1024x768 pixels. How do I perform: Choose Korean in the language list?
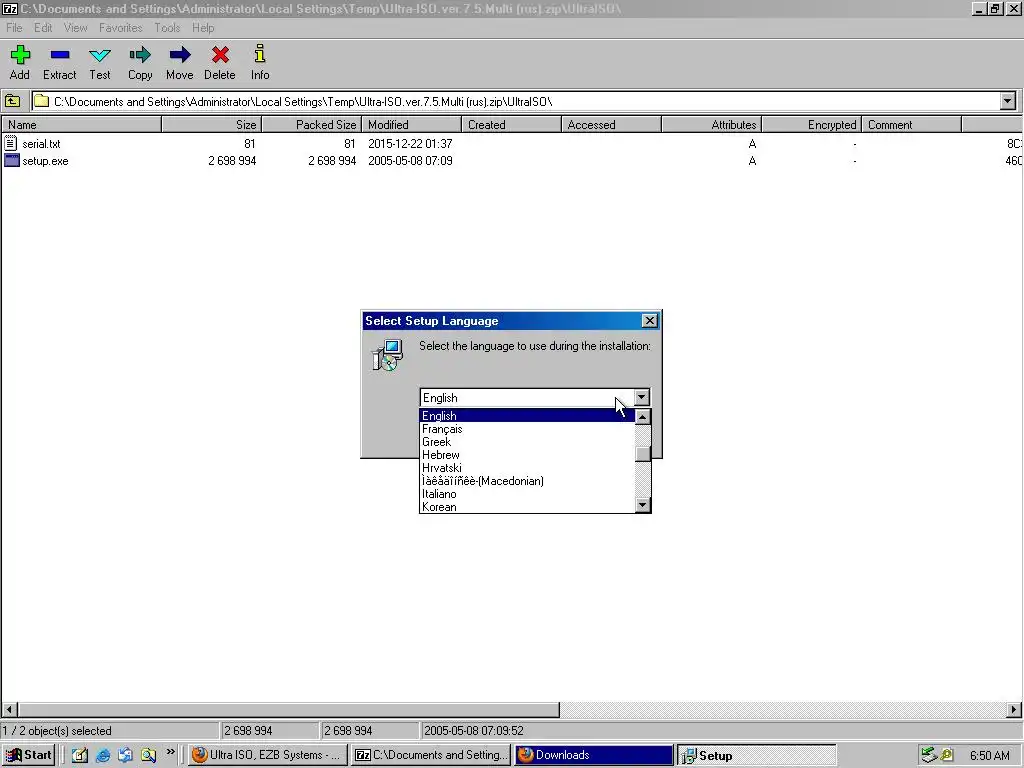pos(526,507)
